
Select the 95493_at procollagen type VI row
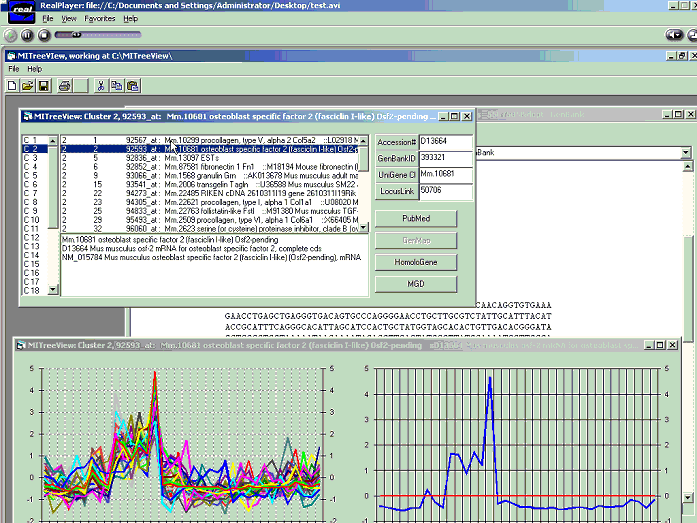[x=209, y=220]
